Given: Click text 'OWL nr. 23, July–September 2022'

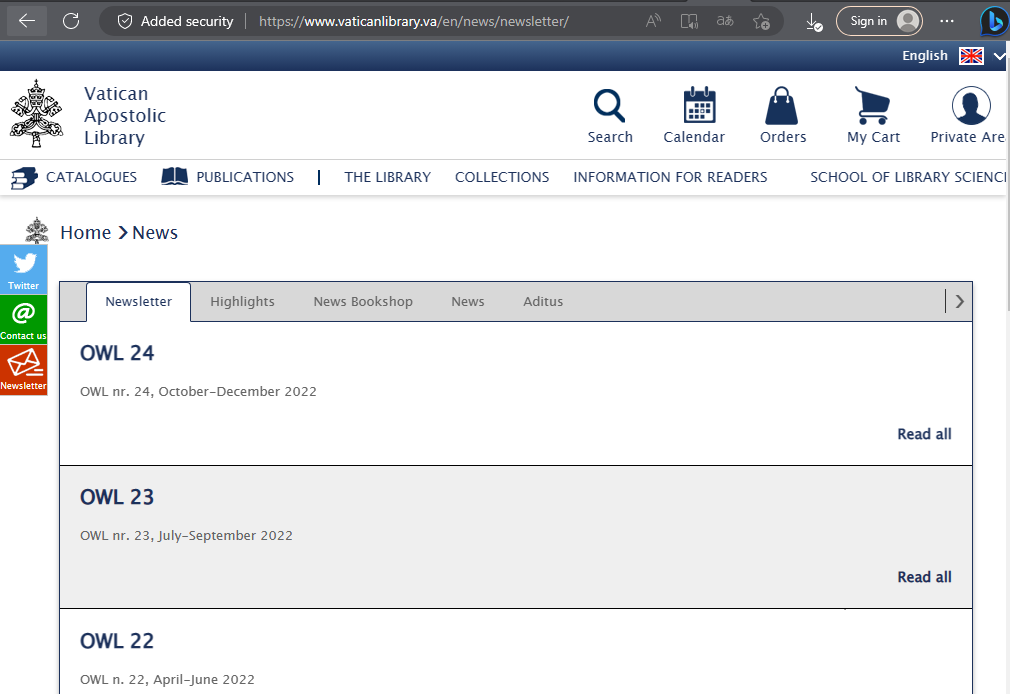Looking at the screenshot, I should point(186,536).
